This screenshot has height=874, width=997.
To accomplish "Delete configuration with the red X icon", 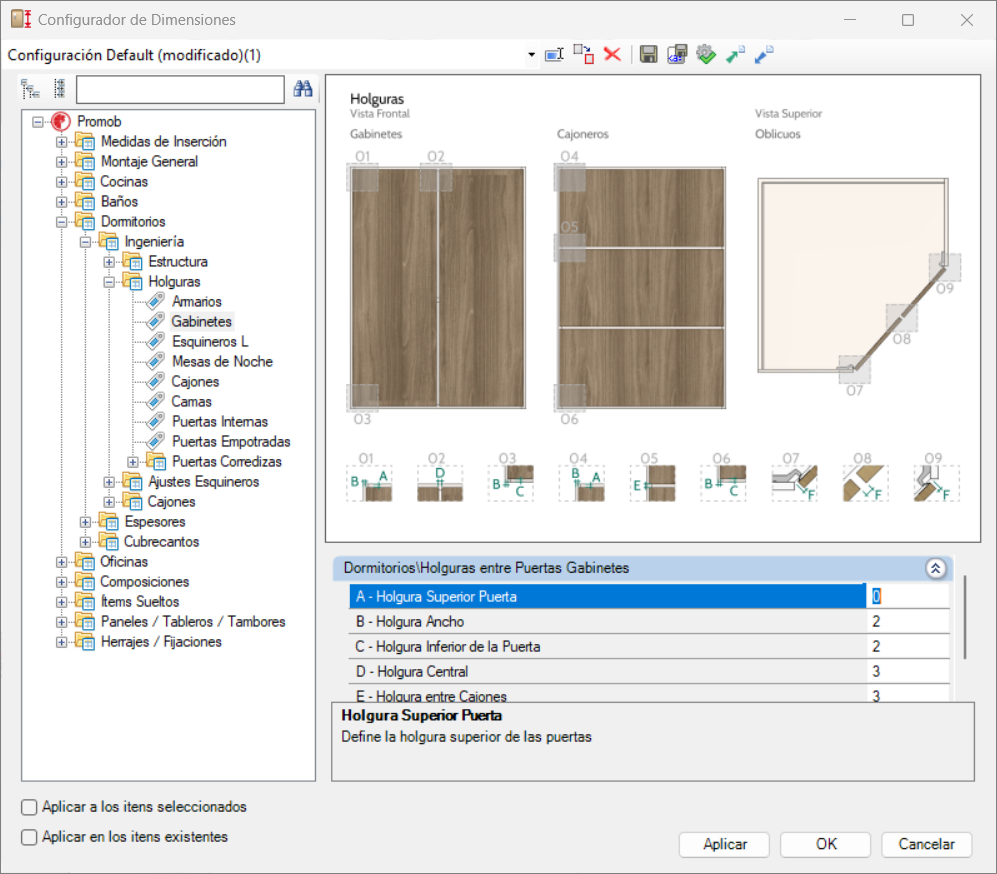I will [x=612, y=54].
